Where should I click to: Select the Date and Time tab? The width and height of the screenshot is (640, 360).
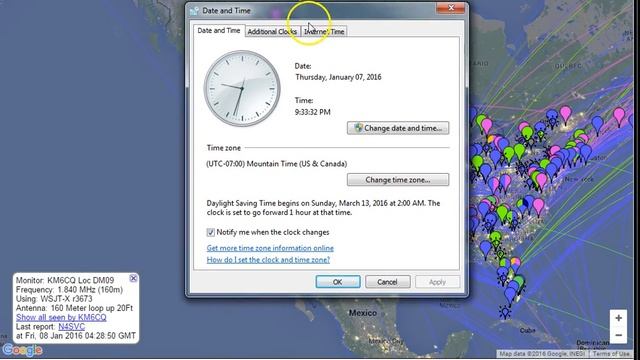click(219, 31)
